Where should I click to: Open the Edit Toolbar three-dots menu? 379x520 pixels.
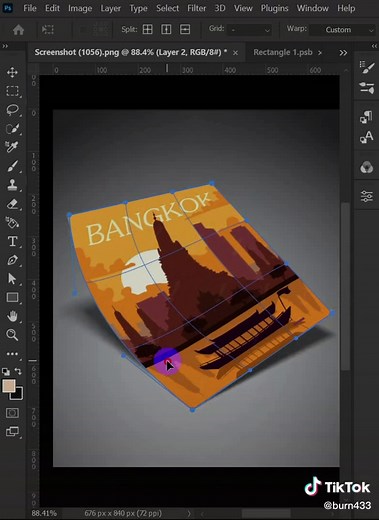[12, 354]
